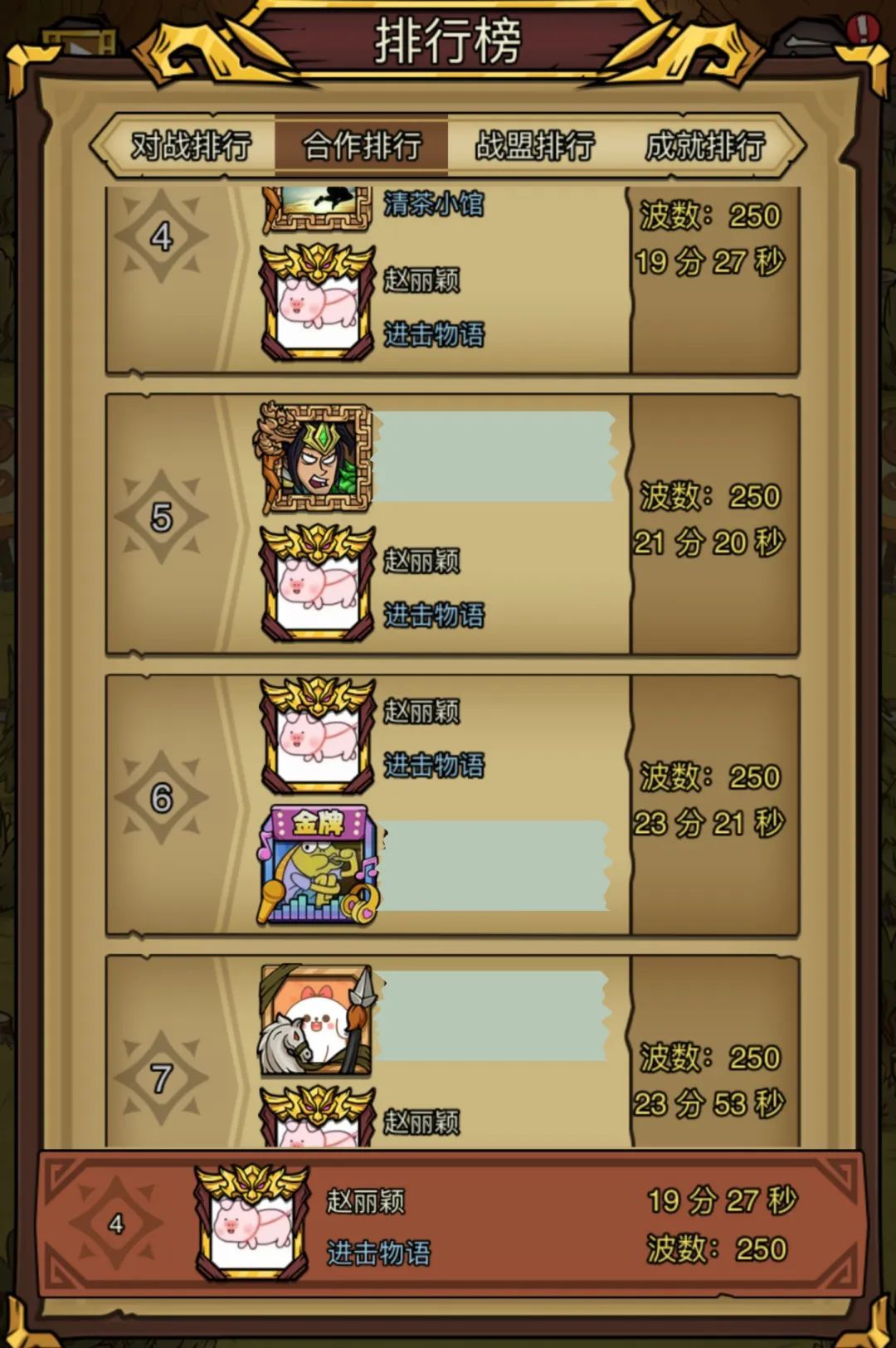The image size is (896, 1348).
Task: Tap the rank 6 number badge
Action: point(161,797)
